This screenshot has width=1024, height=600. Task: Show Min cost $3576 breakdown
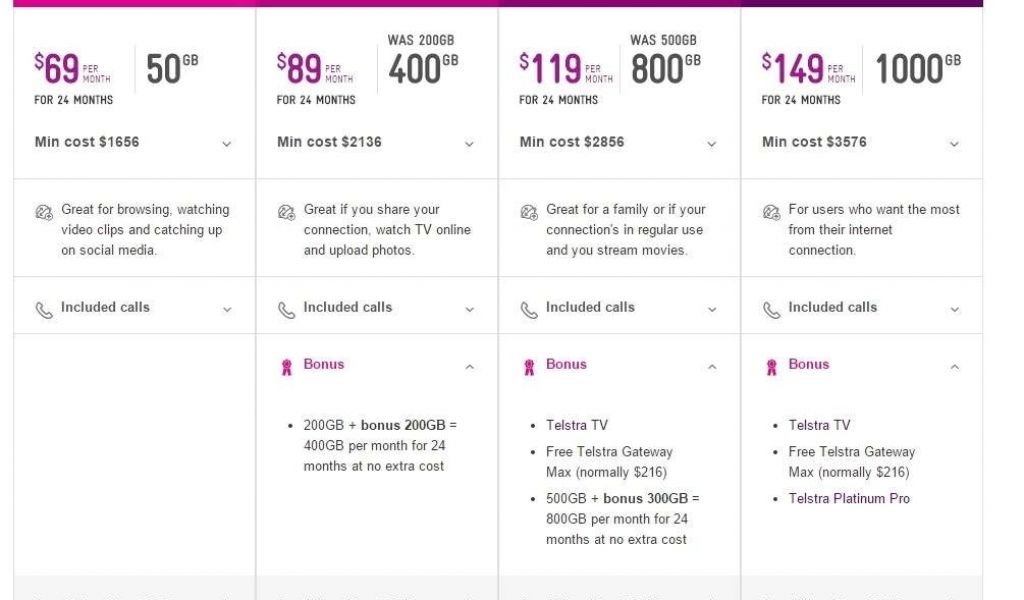954,144
